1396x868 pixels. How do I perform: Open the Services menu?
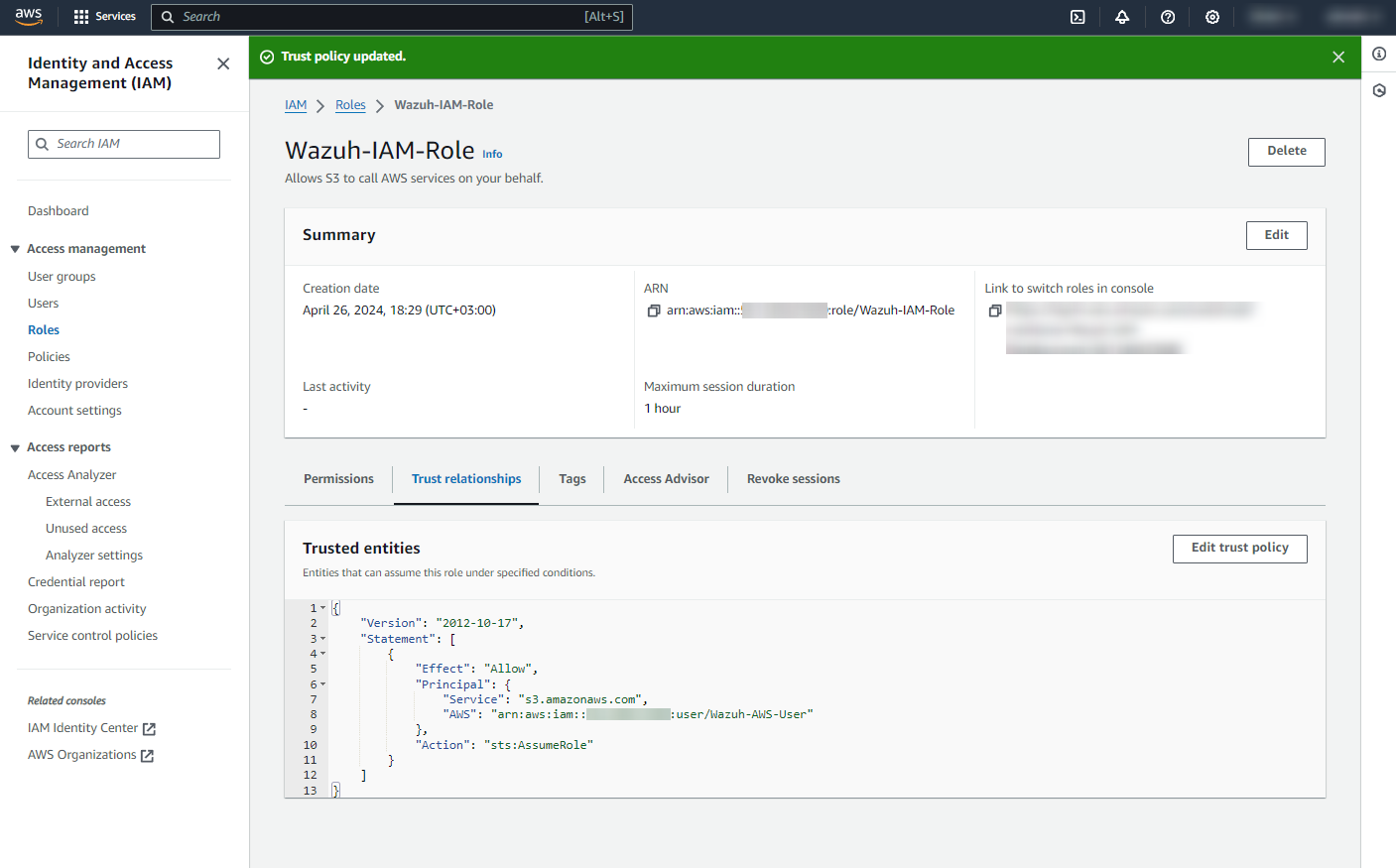pos(105,17)
